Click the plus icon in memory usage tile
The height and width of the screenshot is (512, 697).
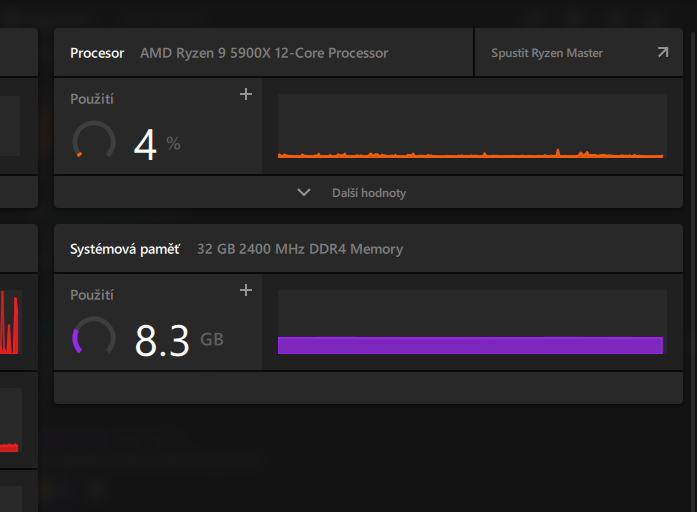click(246, 290)
